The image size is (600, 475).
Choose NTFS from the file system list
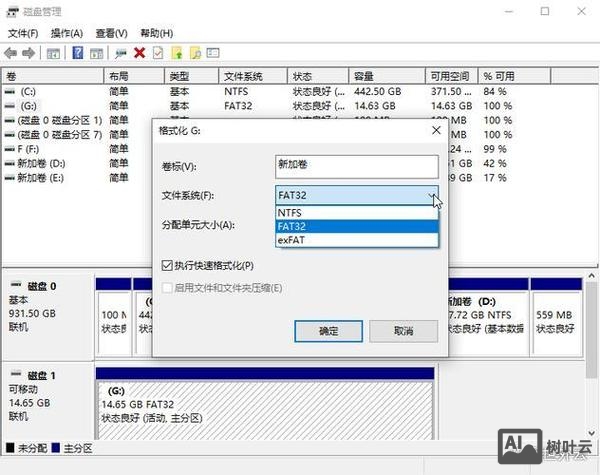coord(357,212)
